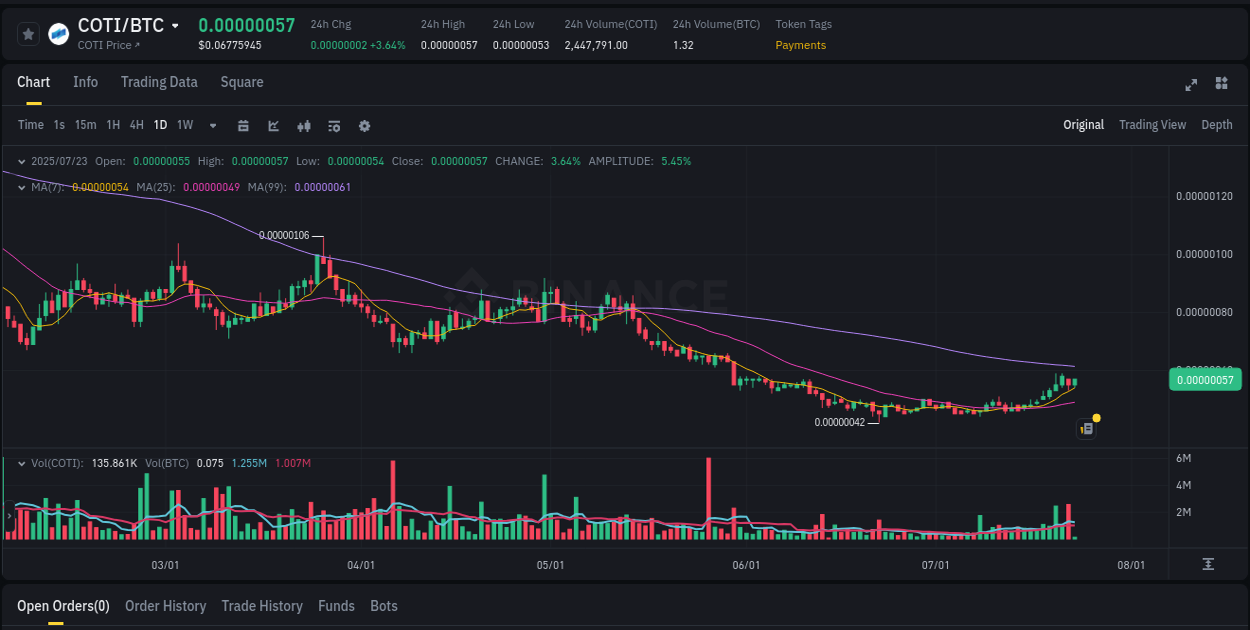The image size is (1250, 630).
Task: Open the indicators list icon
Action: coord(334,126)
